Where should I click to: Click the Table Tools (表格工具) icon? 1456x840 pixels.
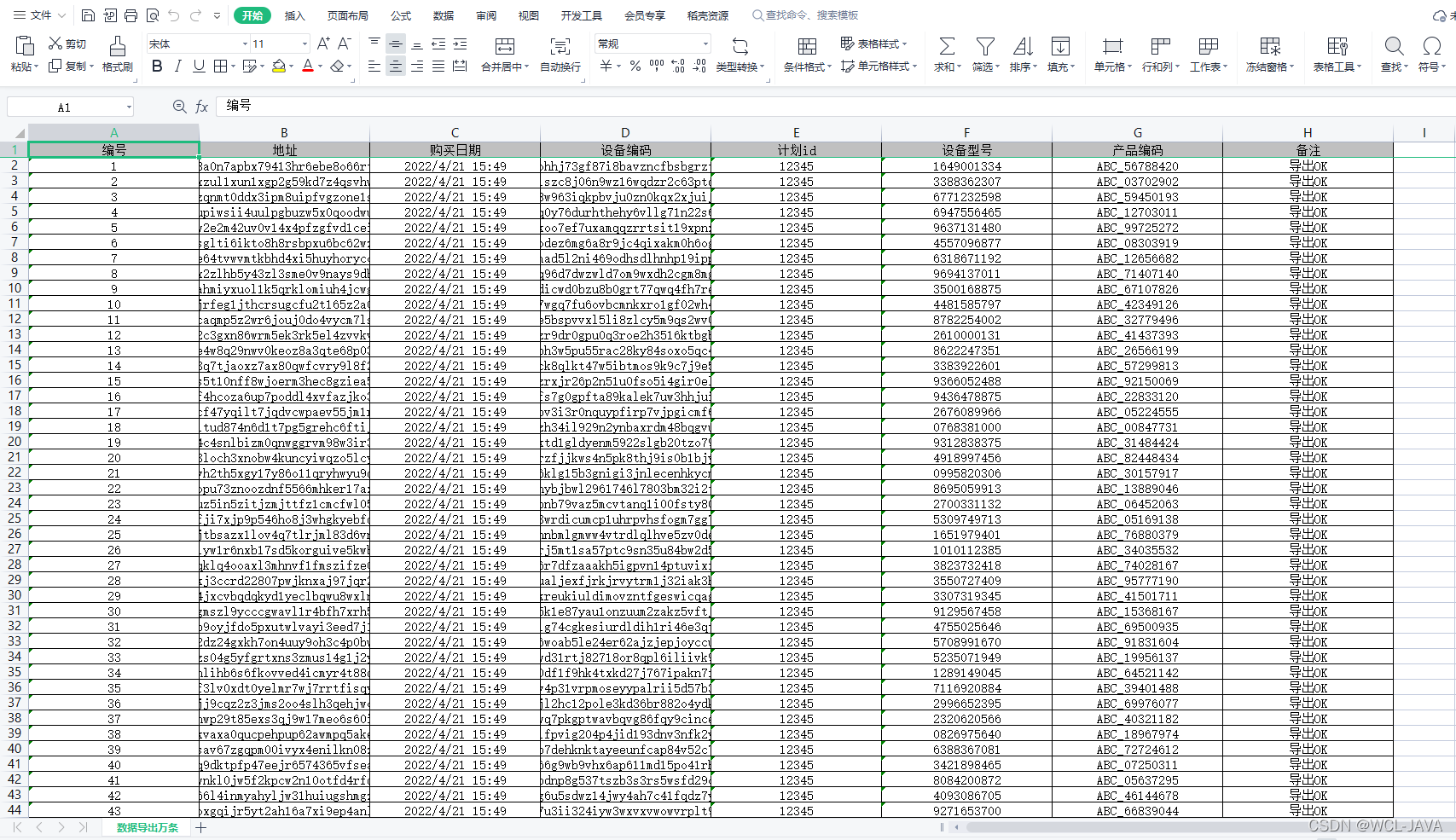coord(1337,46)
